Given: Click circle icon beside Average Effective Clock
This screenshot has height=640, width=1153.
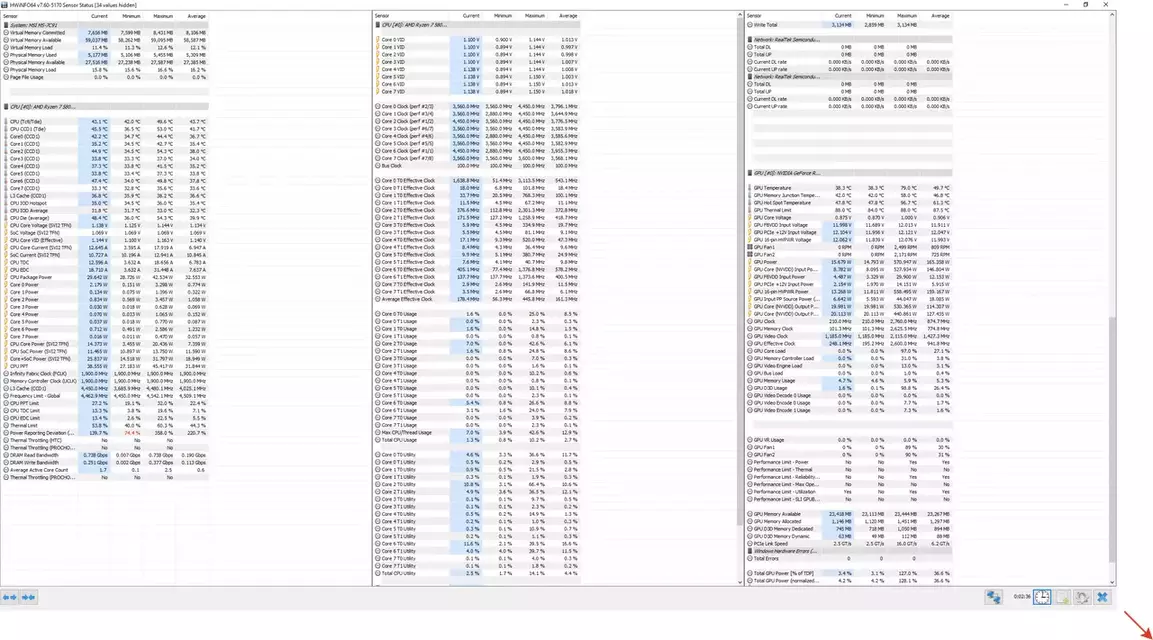Looking at the screenshot, I should coord(378,299).
